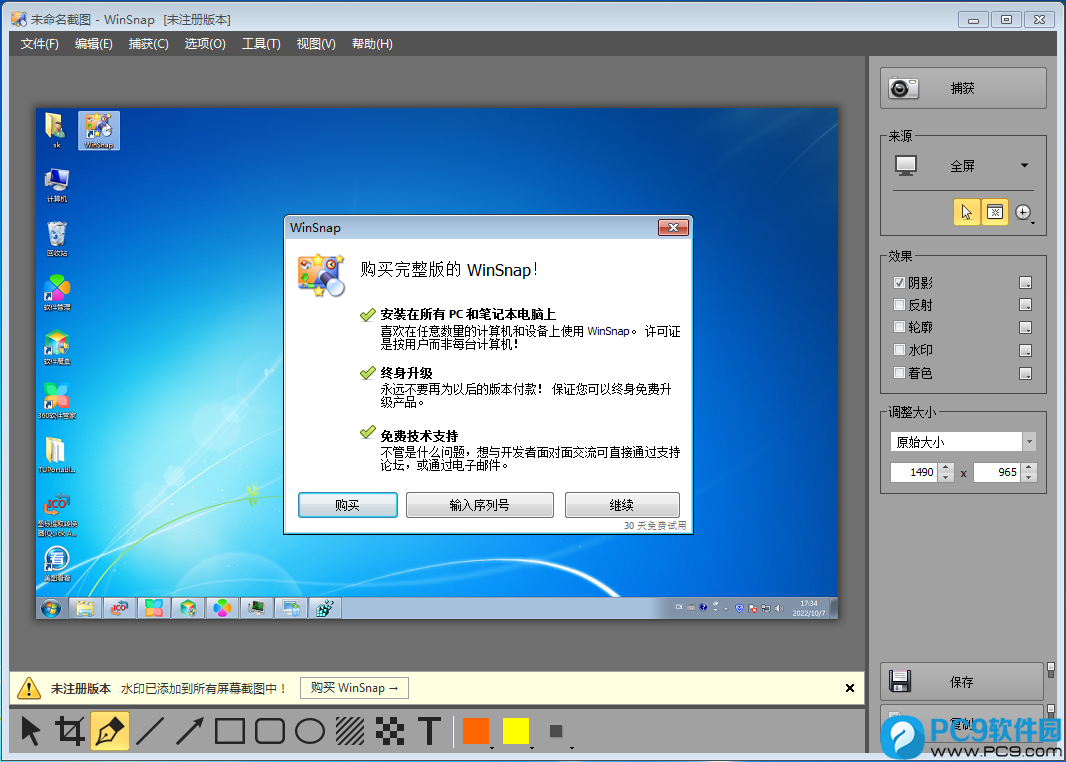This screenshot has height=762, width=1066.
Task: Click 购买 in the WinSnap dialog
Action: point(347,505)
